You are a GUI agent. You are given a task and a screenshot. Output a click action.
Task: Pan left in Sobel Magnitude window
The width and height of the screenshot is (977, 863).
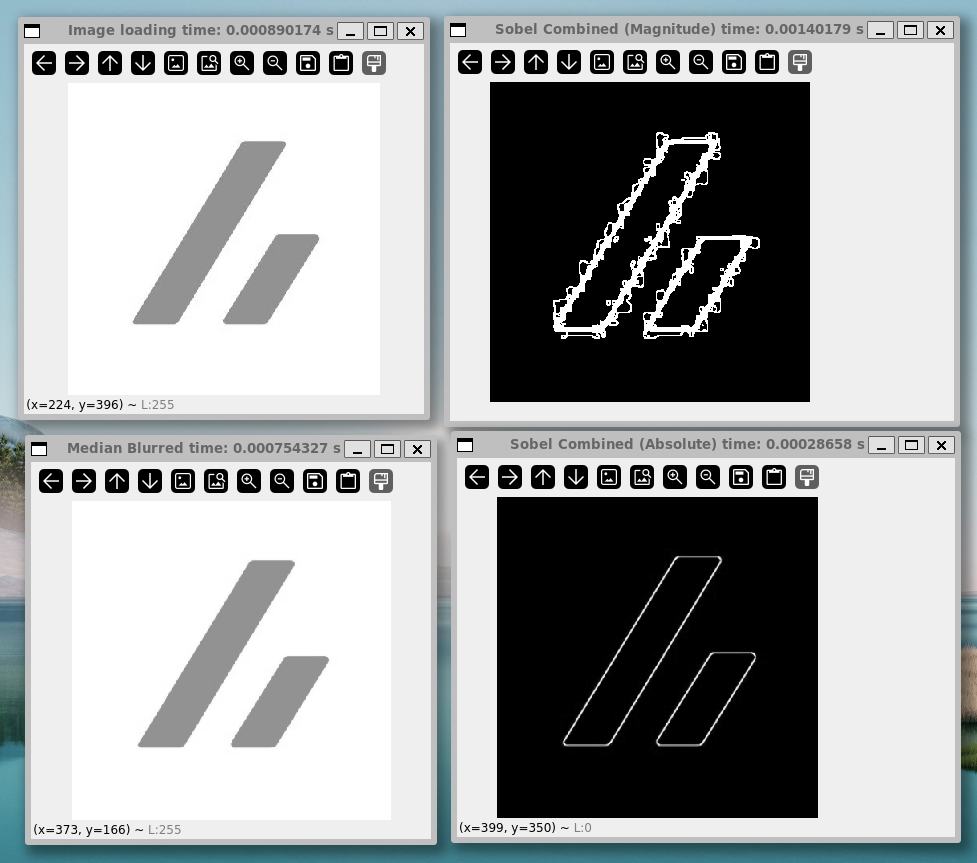pyautogui.click(x=470, y=62)
